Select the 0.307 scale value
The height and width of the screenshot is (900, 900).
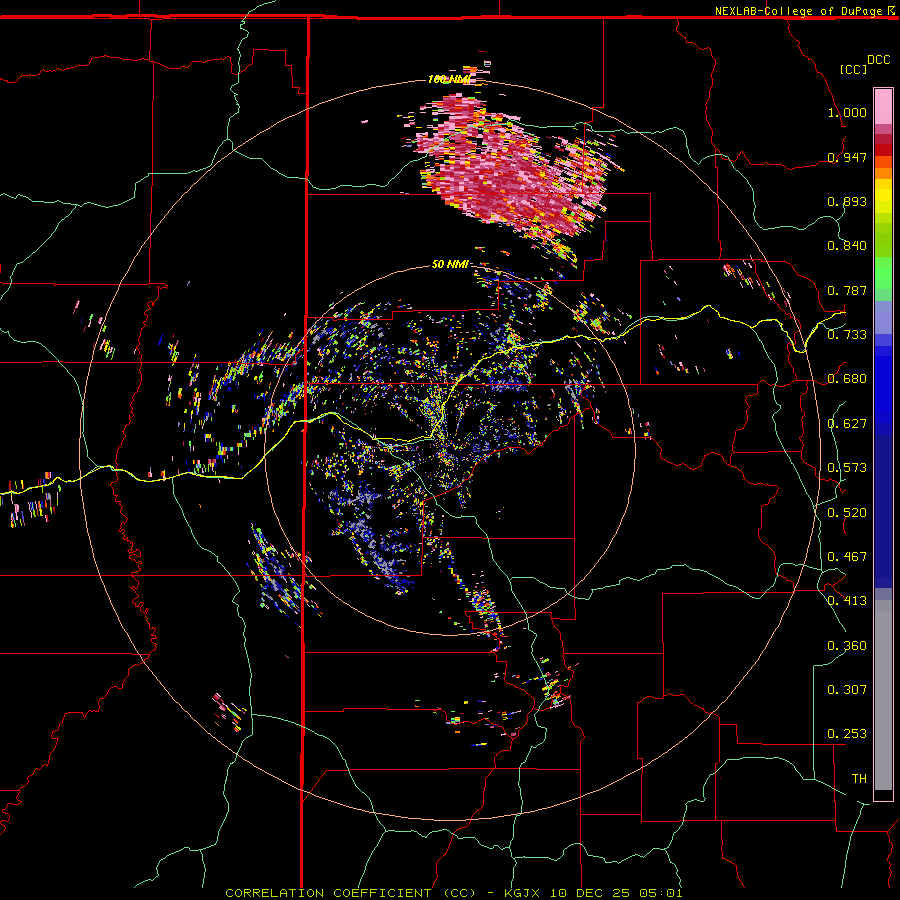[847, 690]
